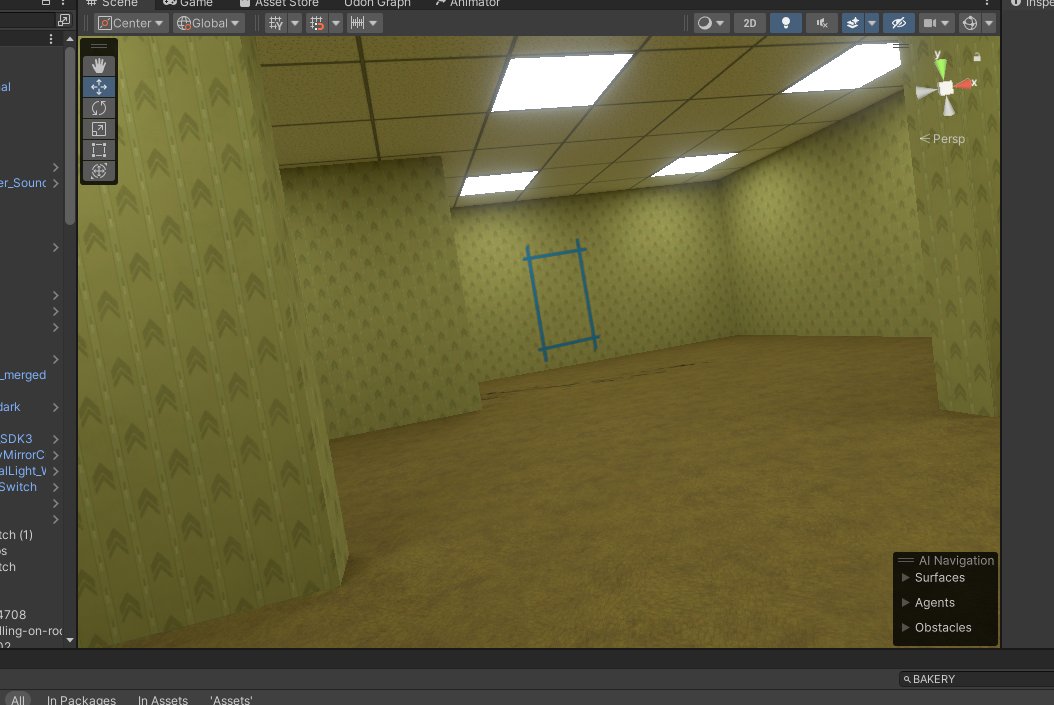Click the hierarchy search-by-type icon
1054x705 pixels.
64,19
